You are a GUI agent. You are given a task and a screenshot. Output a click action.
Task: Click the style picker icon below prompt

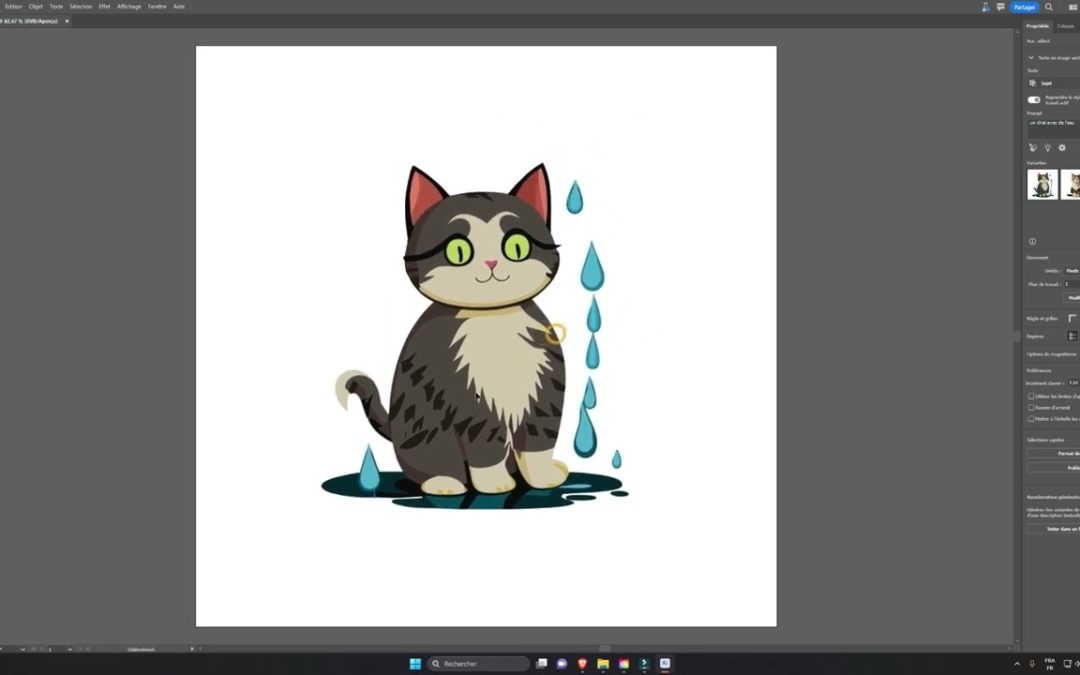coord(1032,147)
